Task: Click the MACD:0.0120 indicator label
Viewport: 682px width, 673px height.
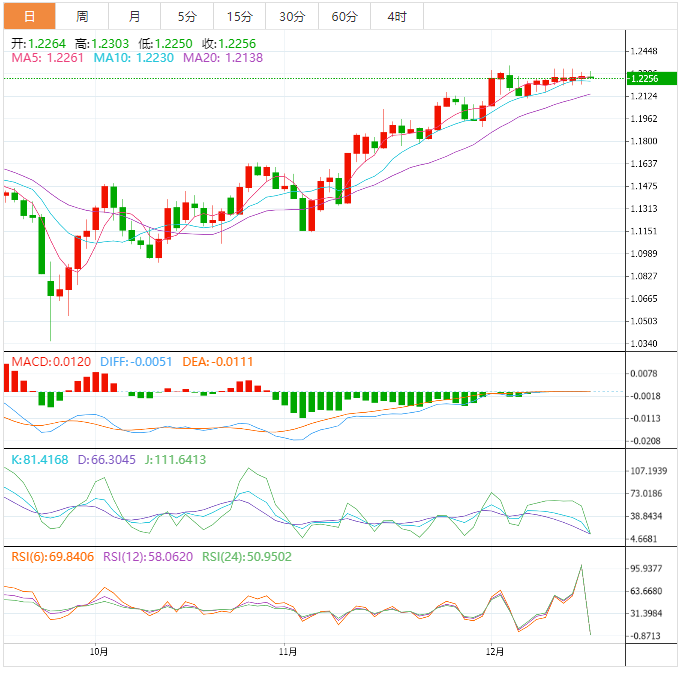Action: coord(51,362)
